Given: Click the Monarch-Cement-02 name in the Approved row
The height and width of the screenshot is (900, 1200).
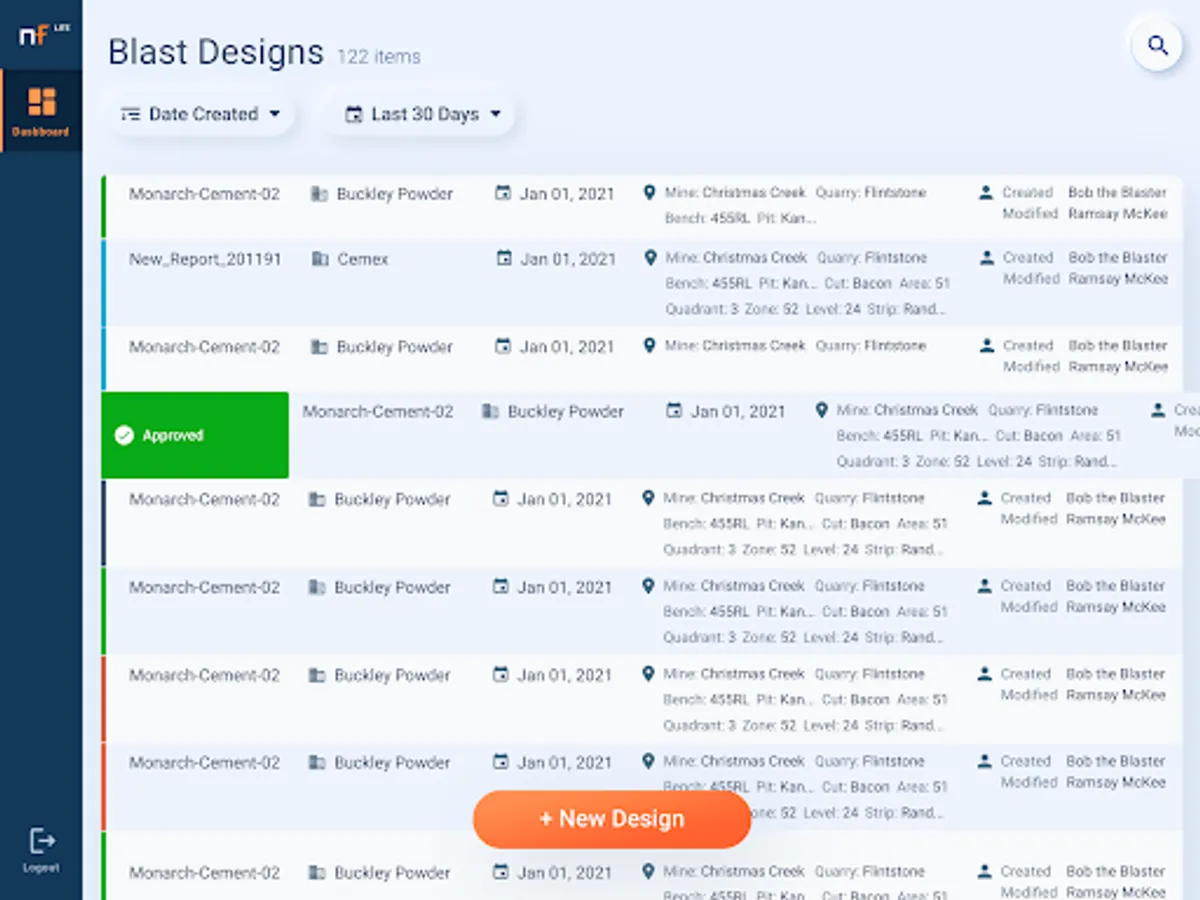Looking at the screenshot, I should pyautogui.click(x=378, y=411).
